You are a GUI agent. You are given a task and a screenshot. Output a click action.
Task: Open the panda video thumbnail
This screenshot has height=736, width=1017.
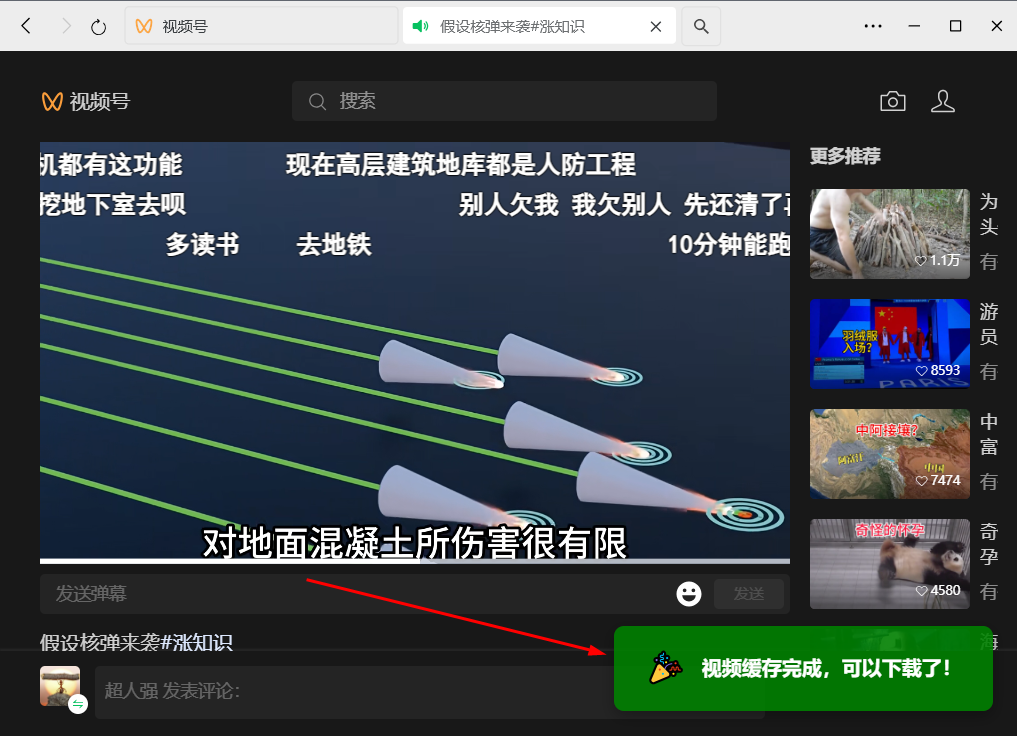pyautogui.click(x=889, y=563)
